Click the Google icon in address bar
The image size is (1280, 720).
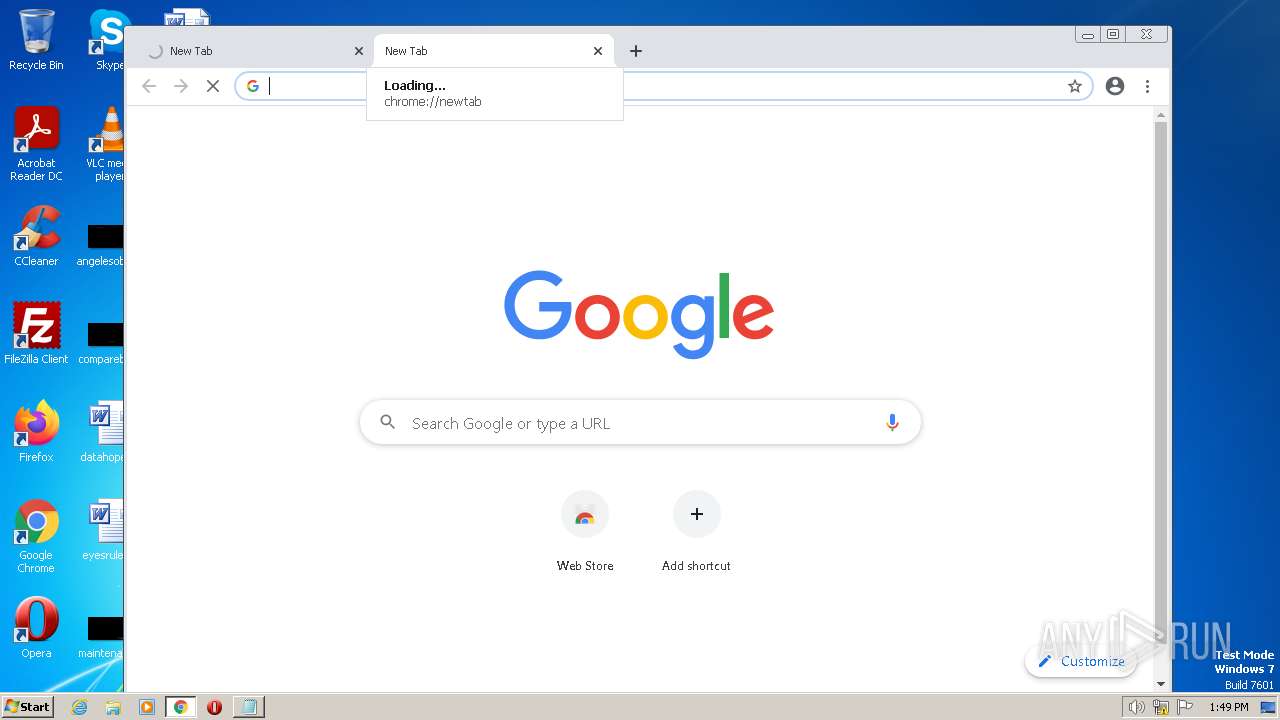tap(253, 86)
